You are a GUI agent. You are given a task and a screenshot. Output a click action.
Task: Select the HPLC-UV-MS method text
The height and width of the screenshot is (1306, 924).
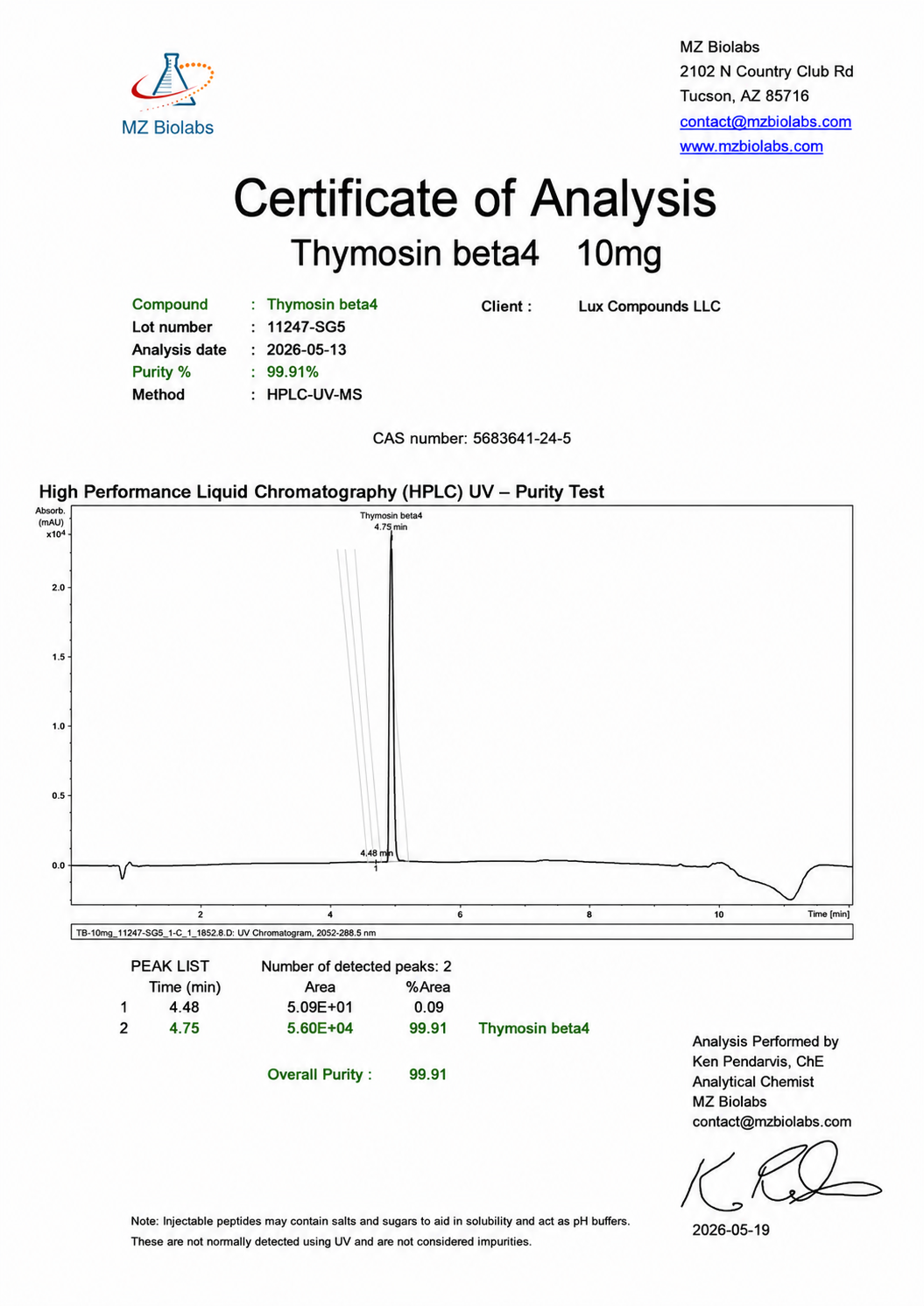pos(314,395)
